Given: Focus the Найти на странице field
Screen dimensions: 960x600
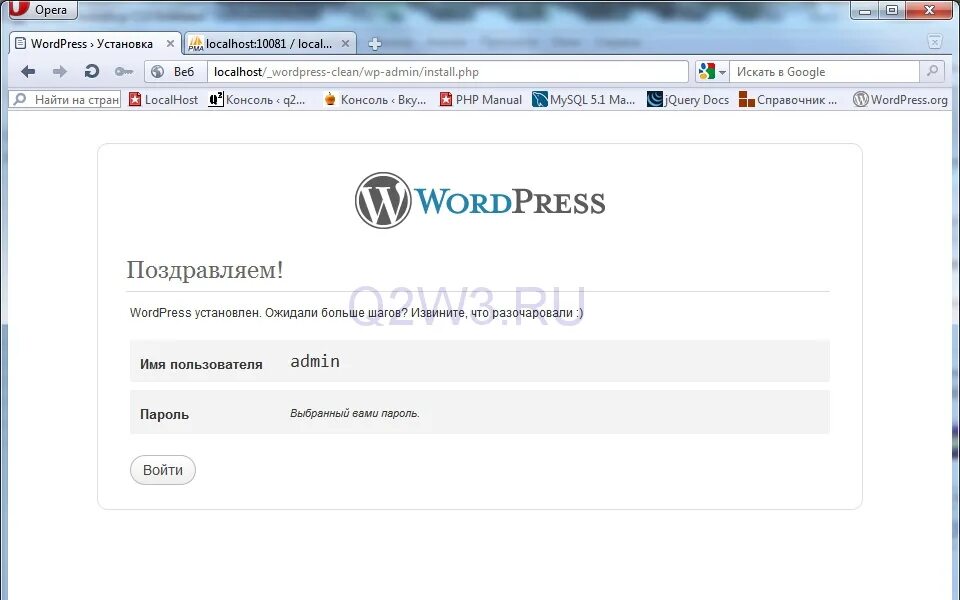Looking at the screenshot, I should click(x=66, y=99).
